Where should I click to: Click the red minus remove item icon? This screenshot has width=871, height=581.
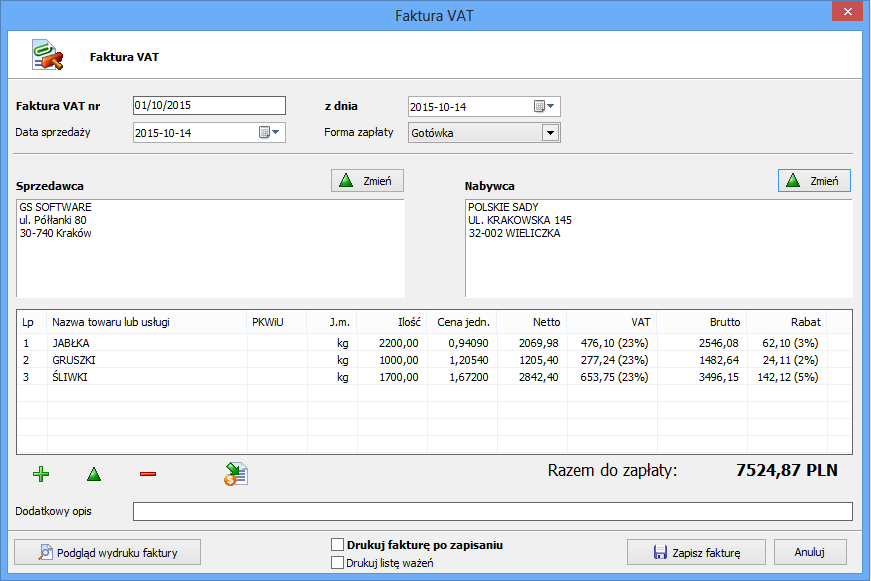[148, 474]
